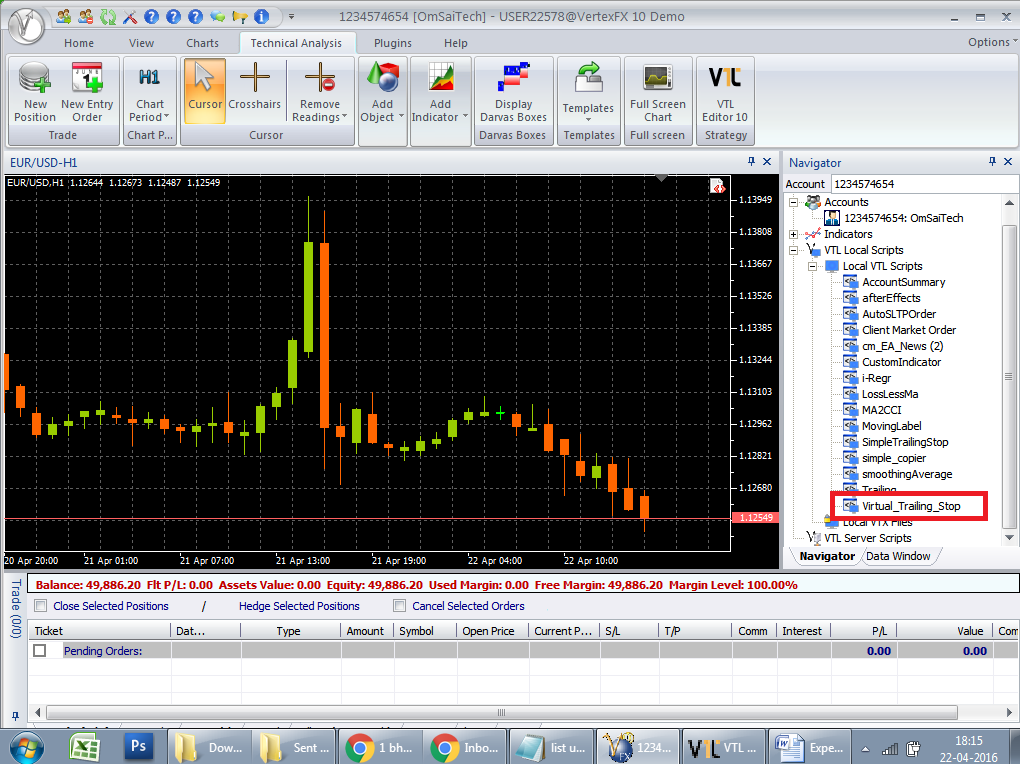Viewport: 1020px width, 764px height.
Task: Click Hedge Selected Positions
Action: 299,606
